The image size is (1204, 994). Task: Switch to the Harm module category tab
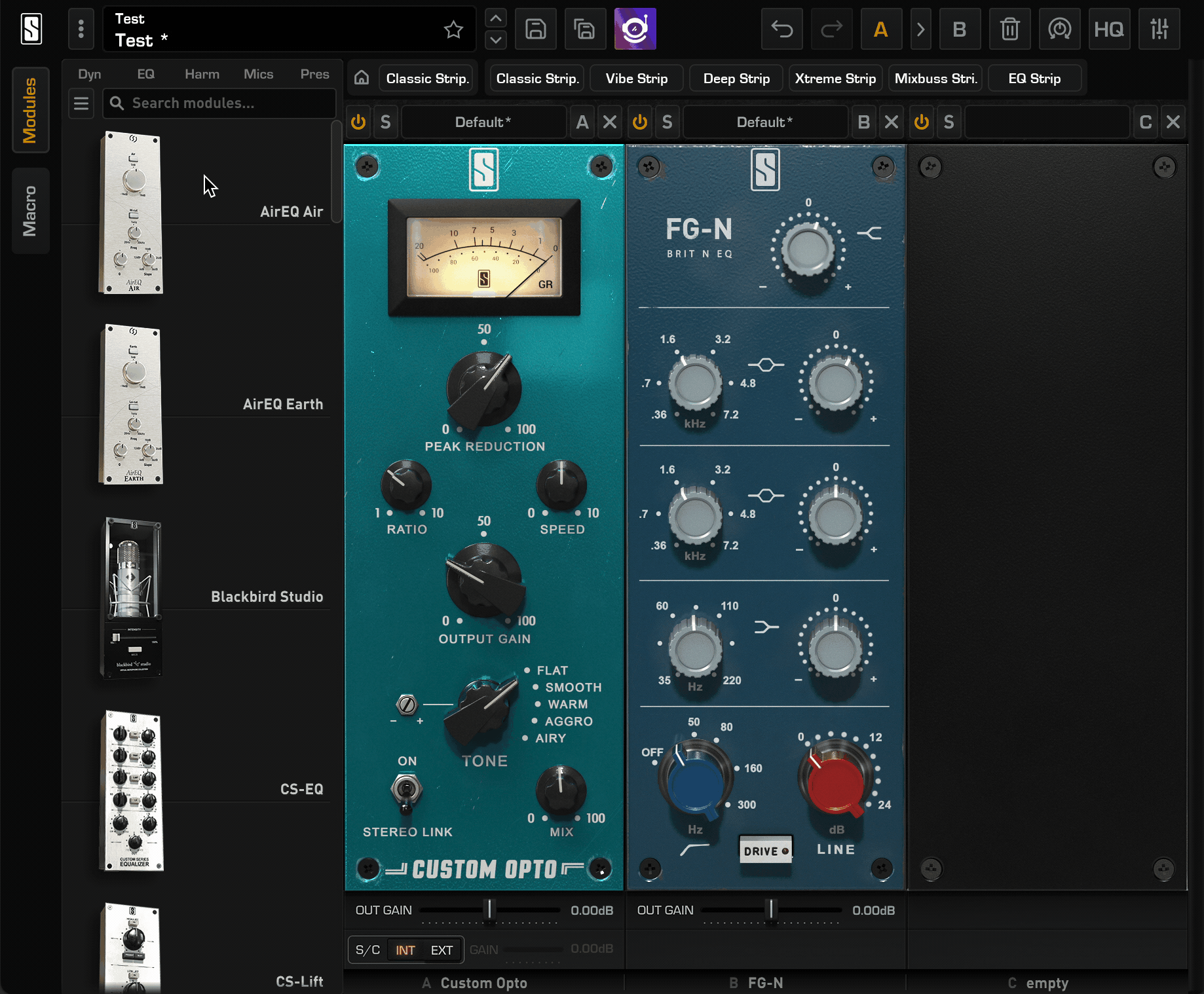point(202,75)
